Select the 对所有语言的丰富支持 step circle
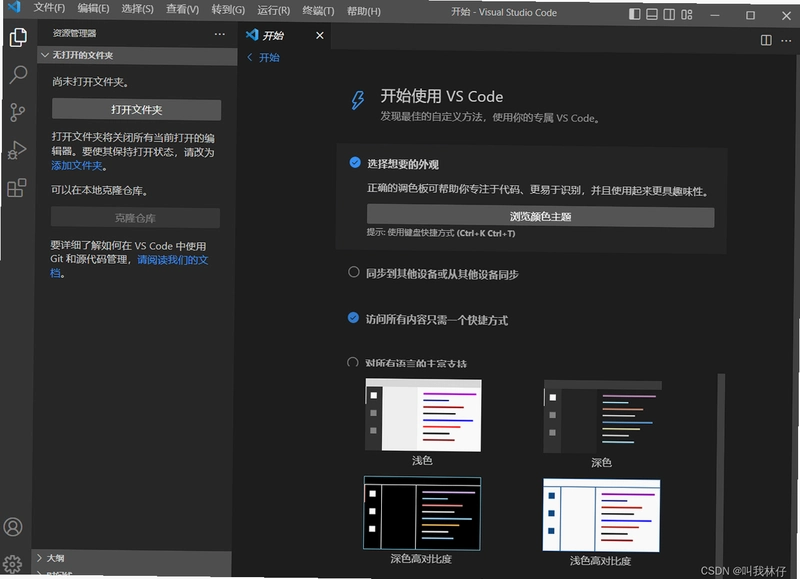Screen dimensions: 800x579 [x=353, y=363]
